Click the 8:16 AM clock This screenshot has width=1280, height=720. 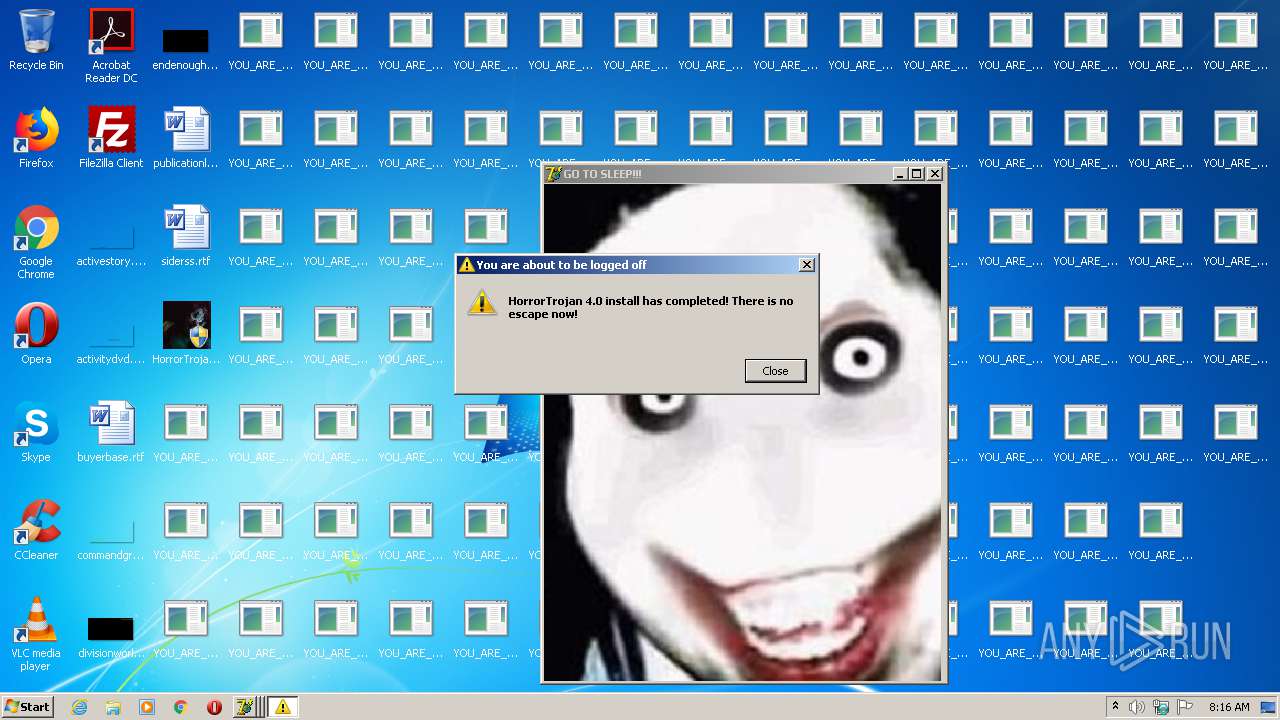pos(1229,707)
